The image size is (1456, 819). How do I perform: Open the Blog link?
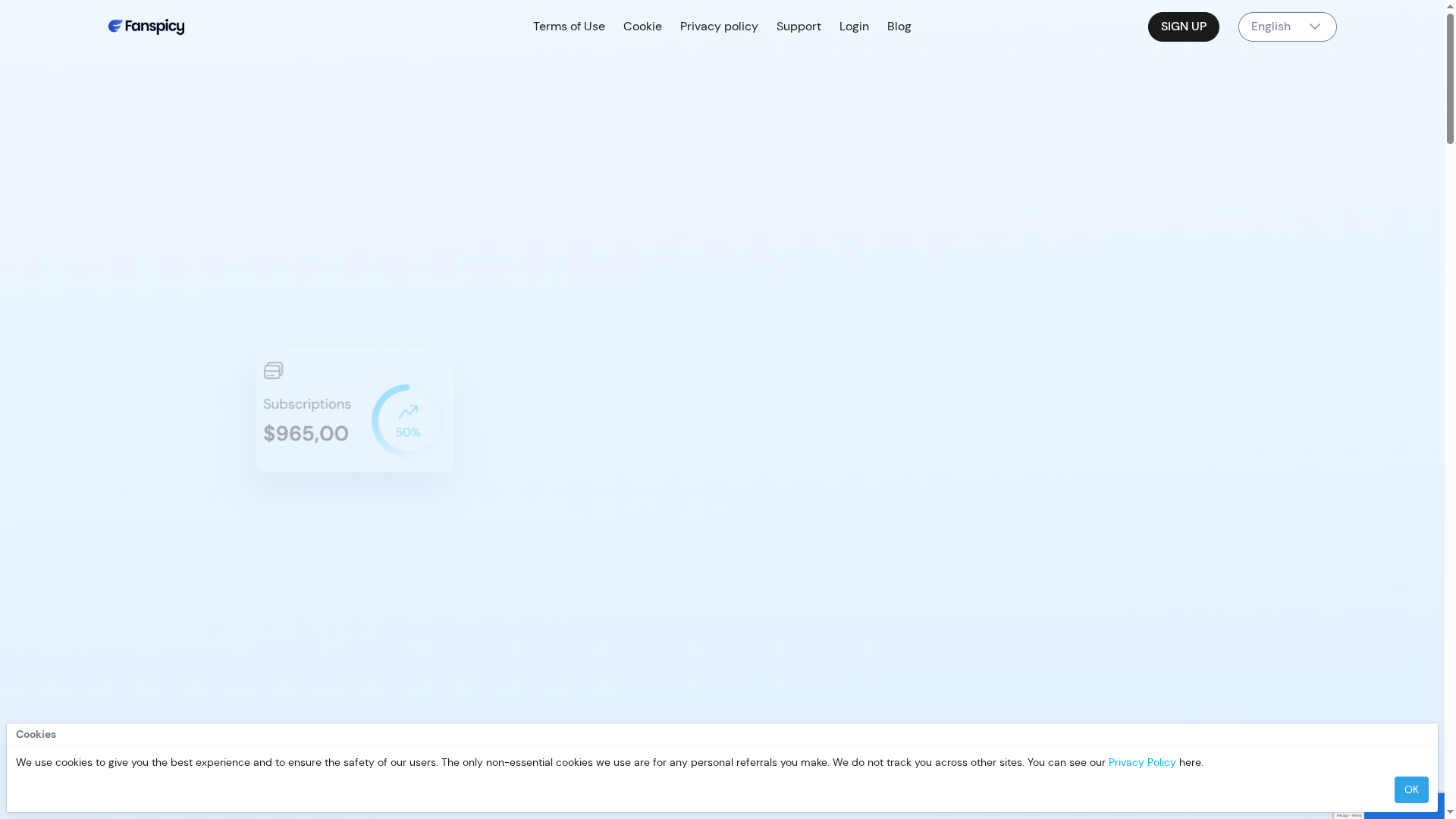[899, 27]
